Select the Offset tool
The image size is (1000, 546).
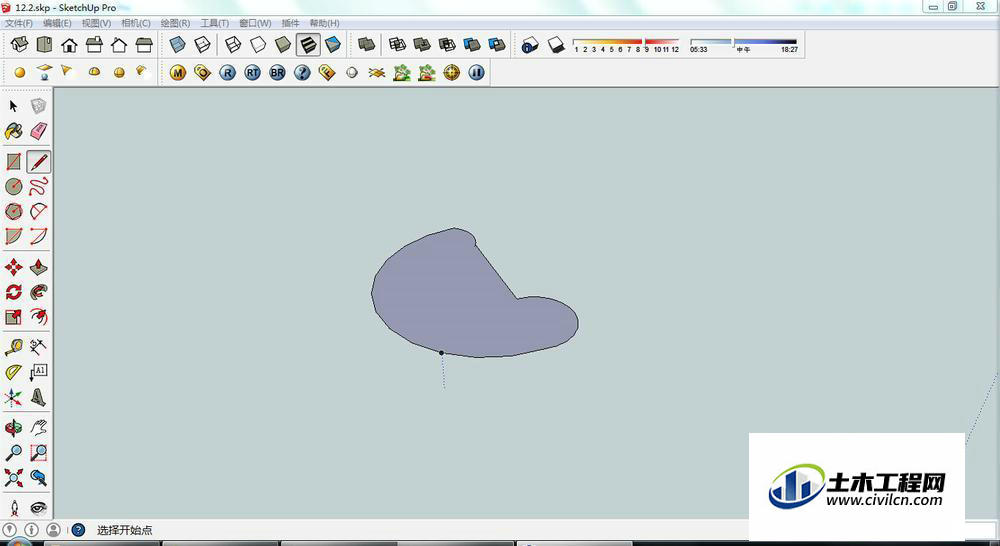(38, 316)
